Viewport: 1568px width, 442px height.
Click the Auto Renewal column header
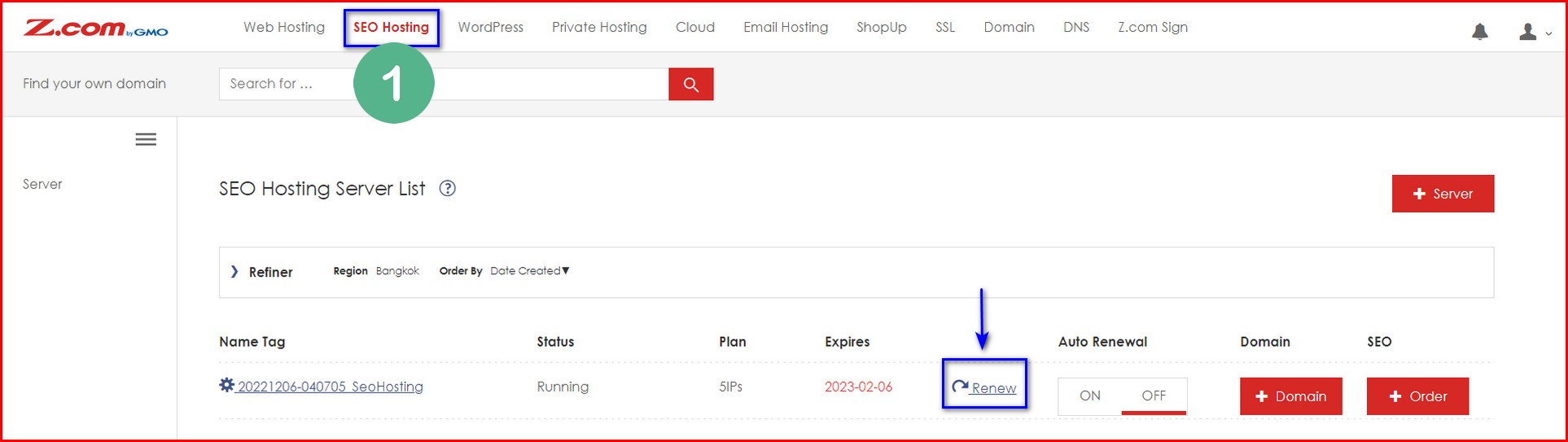coord(1103,342)
